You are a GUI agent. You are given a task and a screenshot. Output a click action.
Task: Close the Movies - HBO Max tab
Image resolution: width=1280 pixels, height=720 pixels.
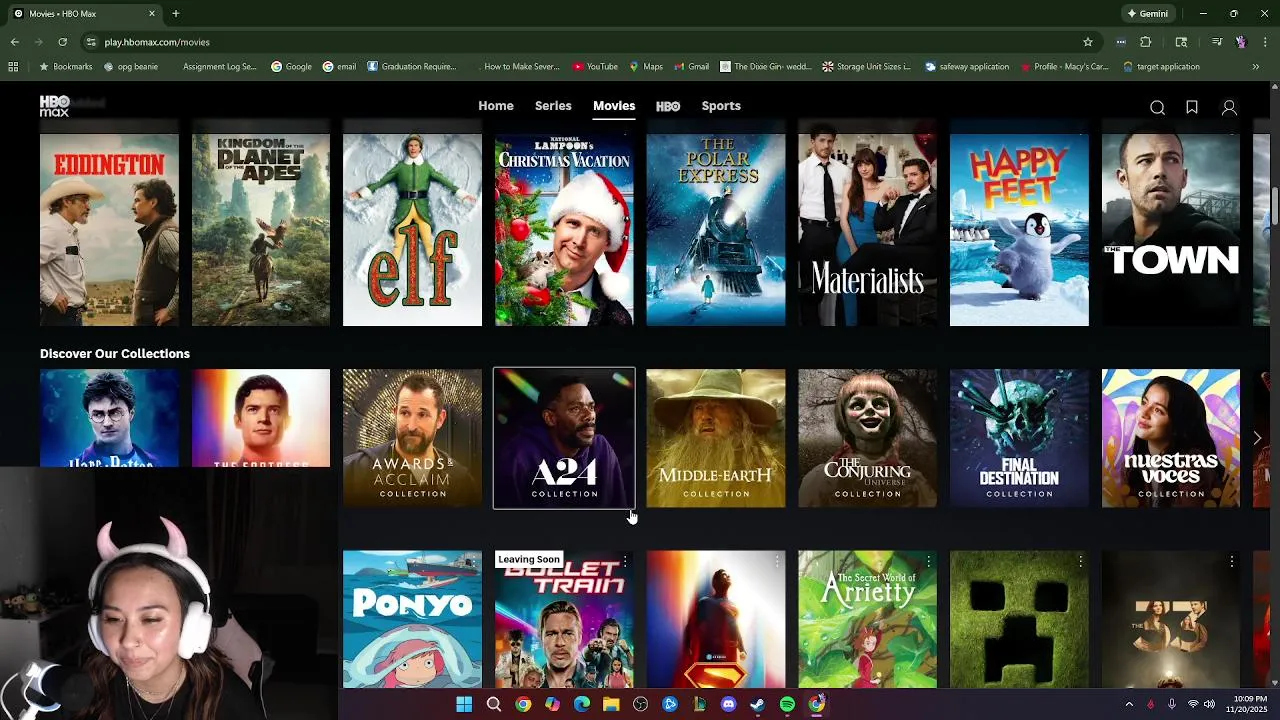(x=152, y=14)
